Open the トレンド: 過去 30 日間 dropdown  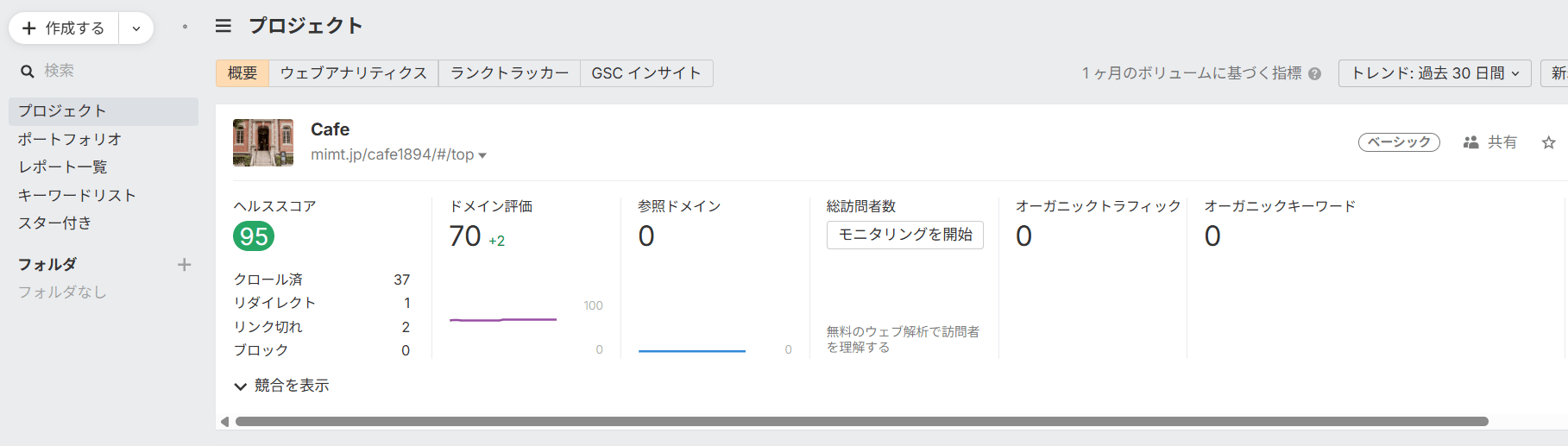click(x=1434, y=73)
